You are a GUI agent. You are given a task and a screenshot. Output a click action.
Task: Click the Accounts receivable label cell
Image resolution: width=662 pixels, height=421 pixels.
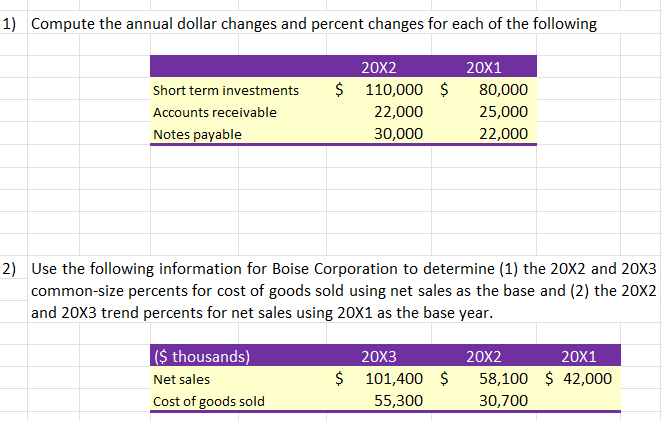click(214, 112)
